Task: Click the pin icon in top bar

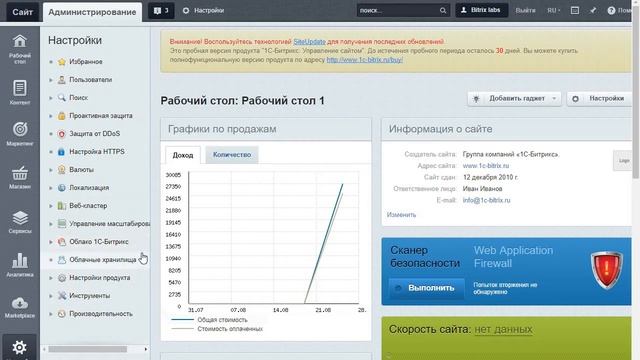Action: tap(593, 10)
